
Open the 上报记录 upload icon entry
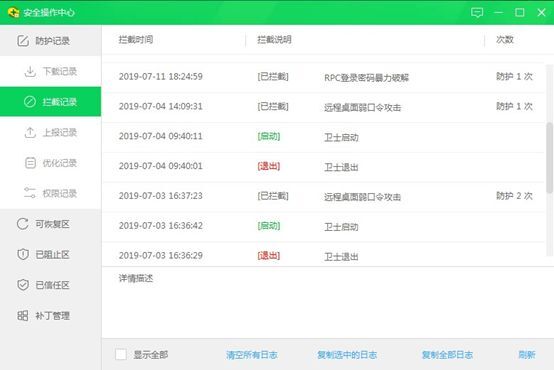click(x=30, y=133)
